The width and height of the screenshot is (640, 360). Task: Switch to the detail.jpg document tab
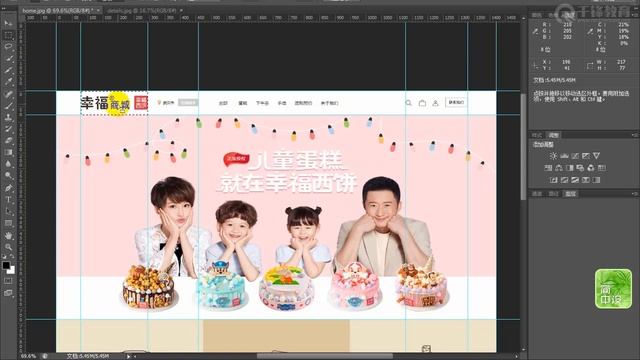(142, 11)
